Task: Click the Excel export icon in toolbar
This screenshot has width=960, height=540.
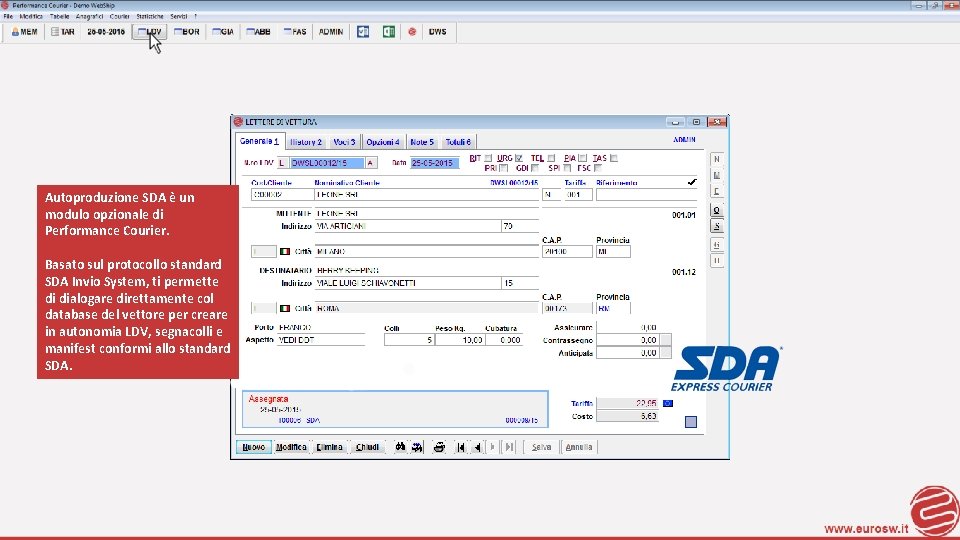Action: tap(389, 32)
